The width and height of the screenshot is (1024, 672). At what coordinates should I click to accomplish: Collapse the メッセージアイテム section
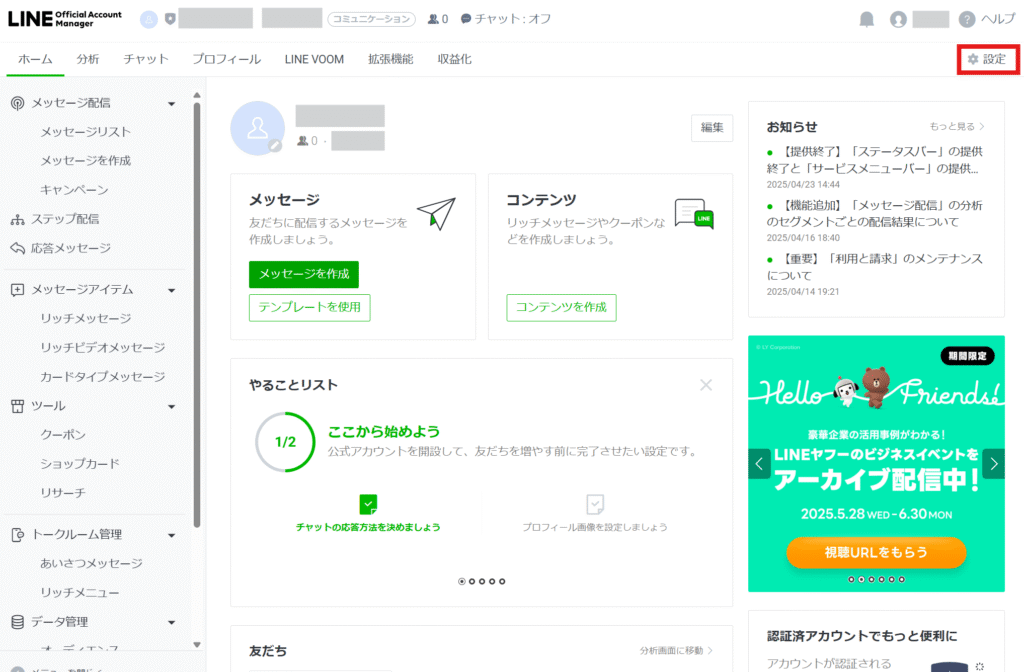point(172,291)
